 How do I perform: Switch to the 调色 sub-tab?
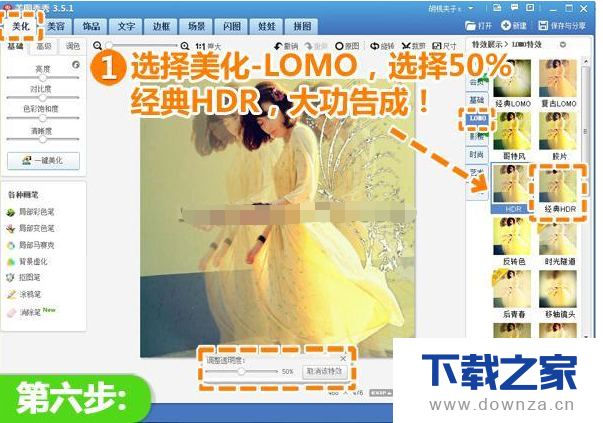[72, 47]
